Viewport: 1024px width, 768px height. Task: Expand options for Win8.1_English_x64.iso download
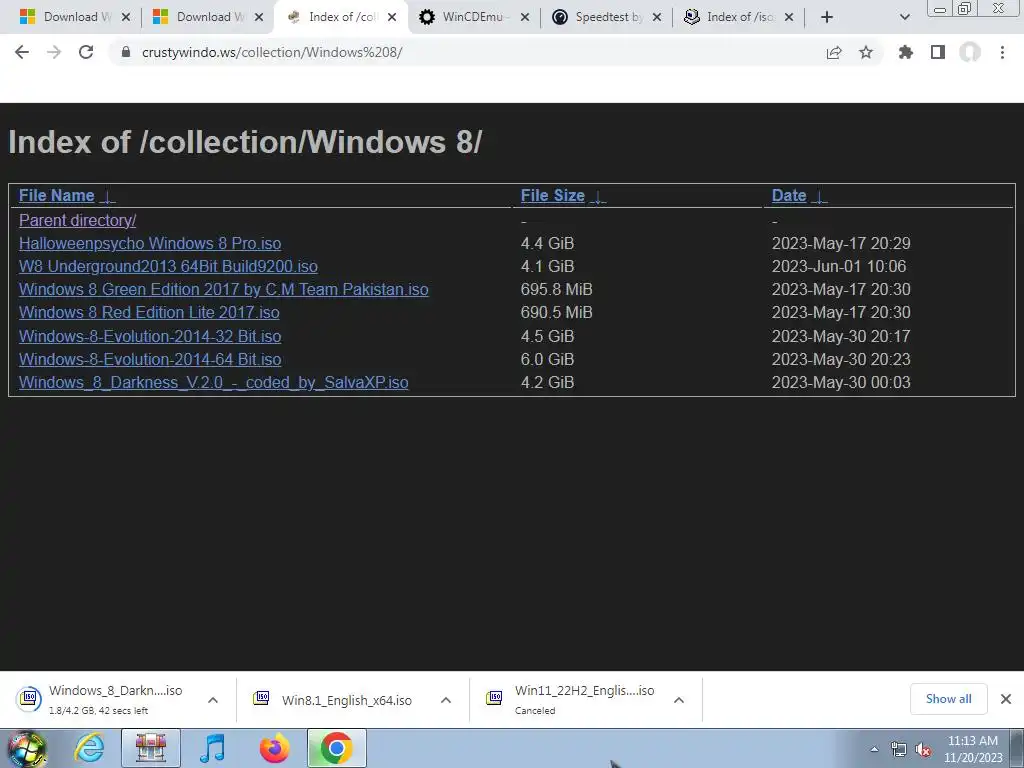[446, 700]
